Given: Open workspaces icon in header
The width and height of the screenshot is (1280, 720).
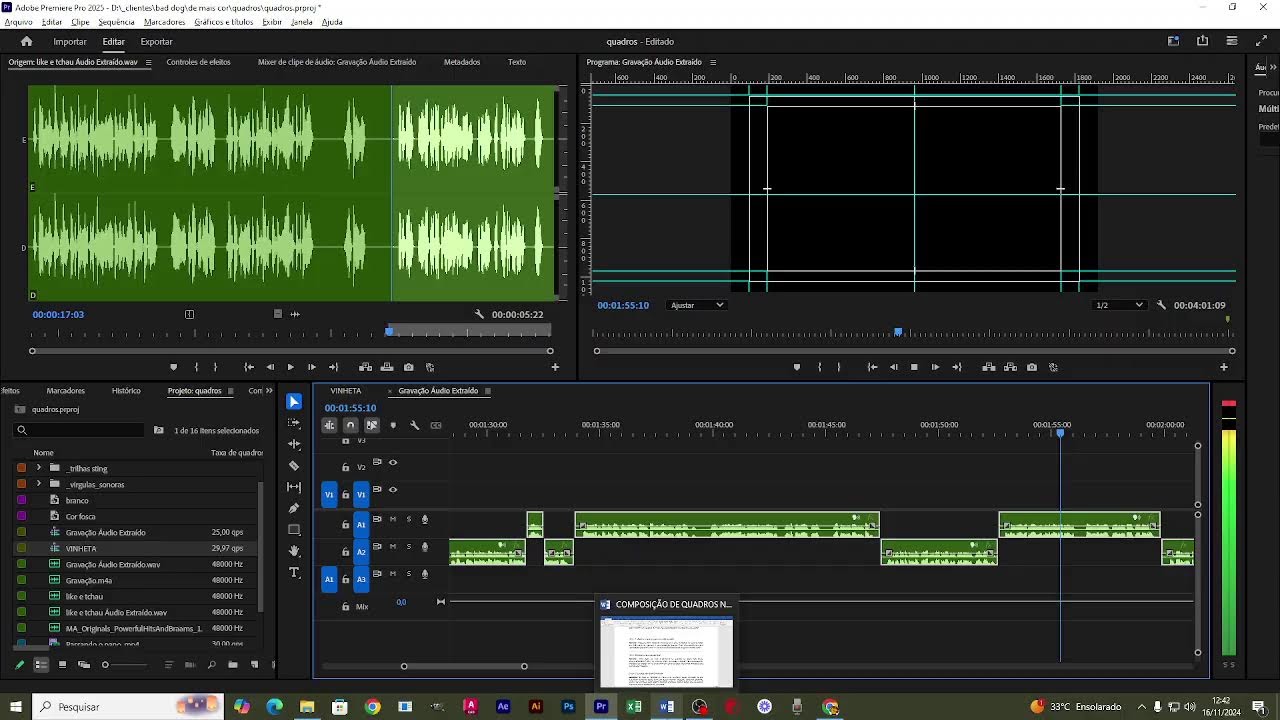Looking at the screenshot, I should click(x=1173, y=41).
